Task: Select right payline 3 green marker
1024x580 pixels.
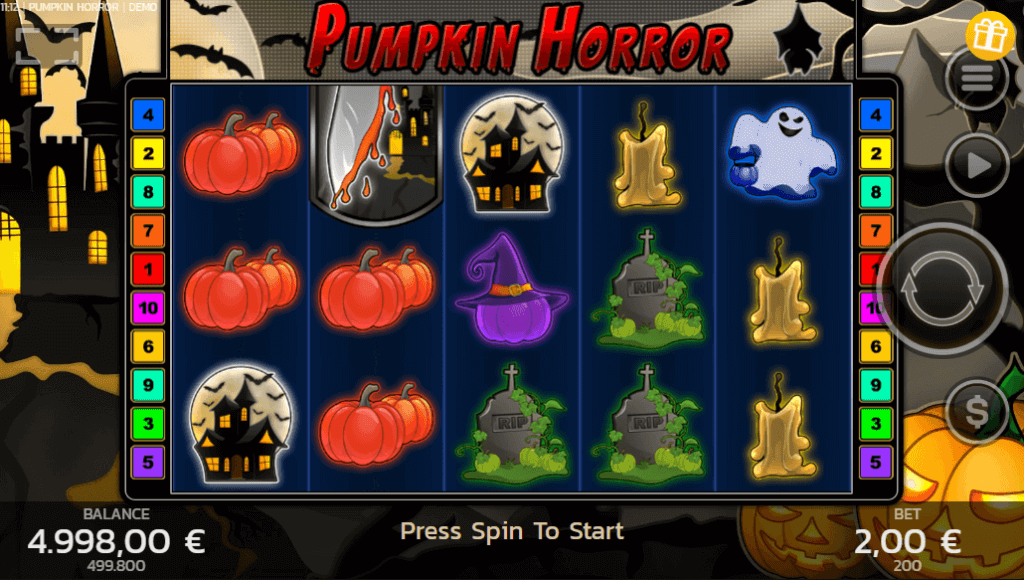Action: tap(876, 423)
